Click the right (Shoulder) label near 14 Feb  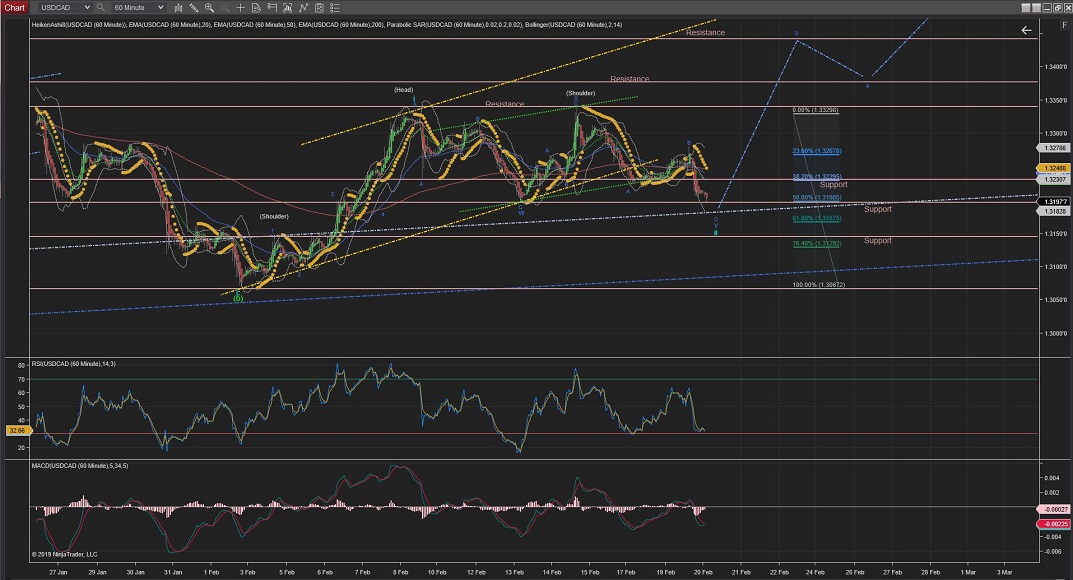point(580,93)
